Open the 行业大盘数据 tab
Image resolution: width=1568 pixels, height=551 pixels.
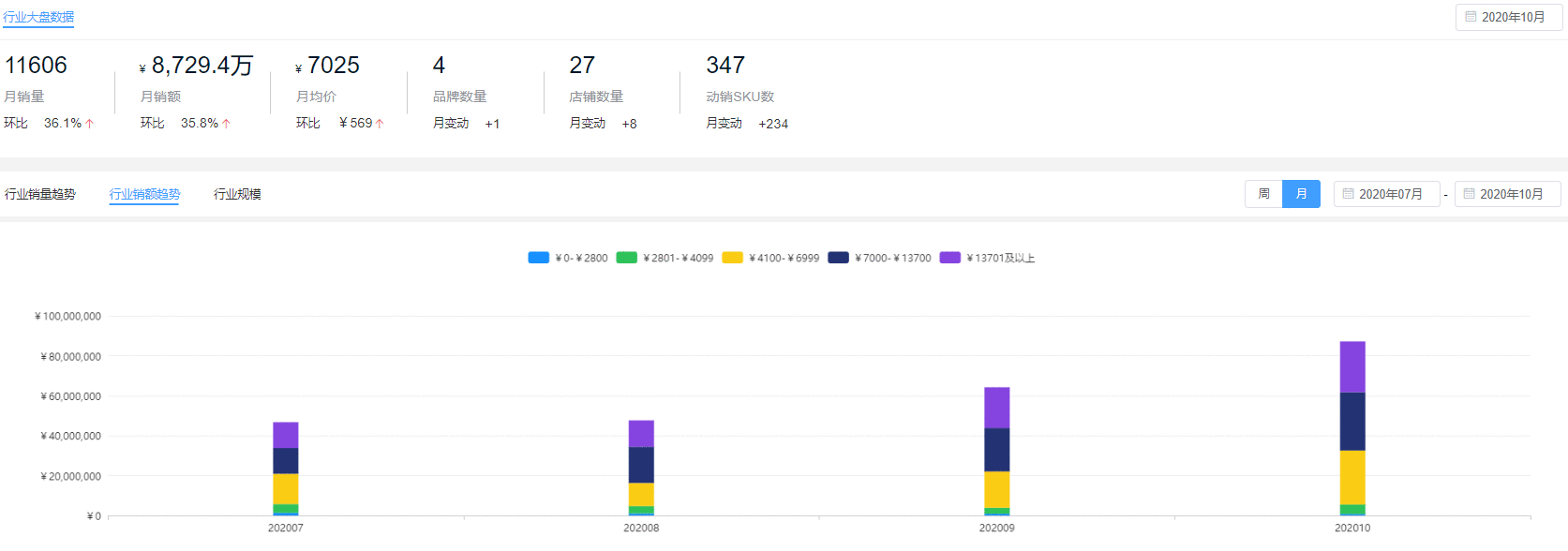(38, 17)
